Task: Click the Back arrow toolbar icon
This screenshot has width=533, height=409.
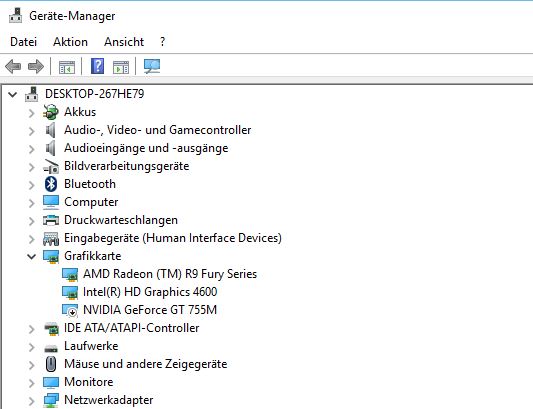Action: point(13,66)
